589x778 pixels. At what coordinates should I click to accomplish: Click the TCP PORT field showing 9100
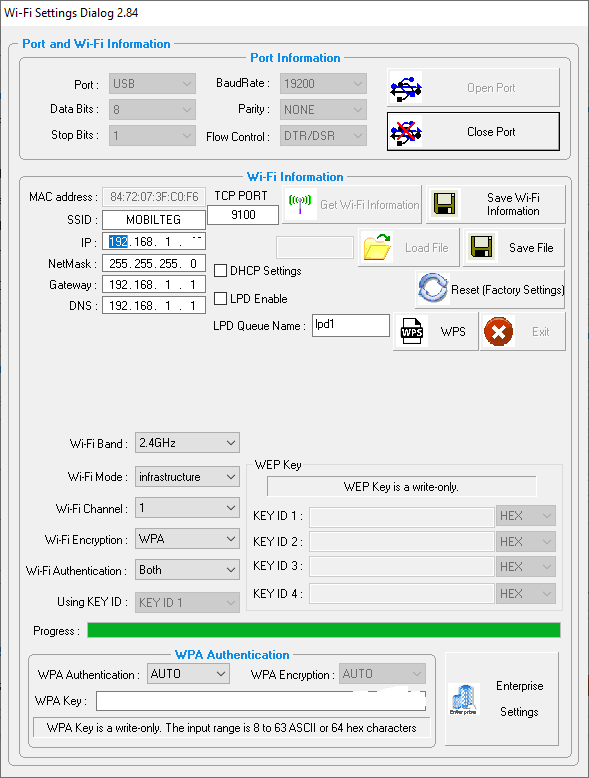(243, 214)
